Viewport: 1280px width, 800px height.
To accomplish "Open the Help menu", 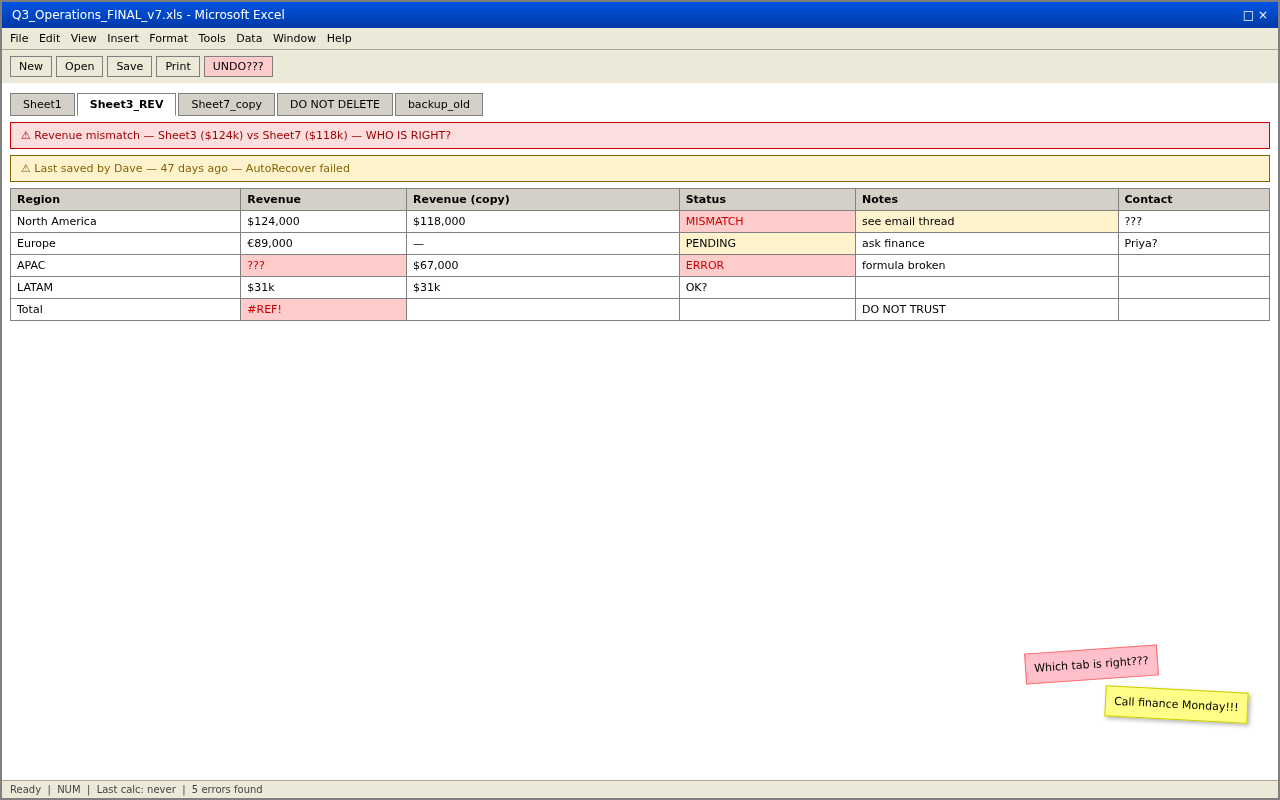I will pyautogui.click(x=339, y=39).
